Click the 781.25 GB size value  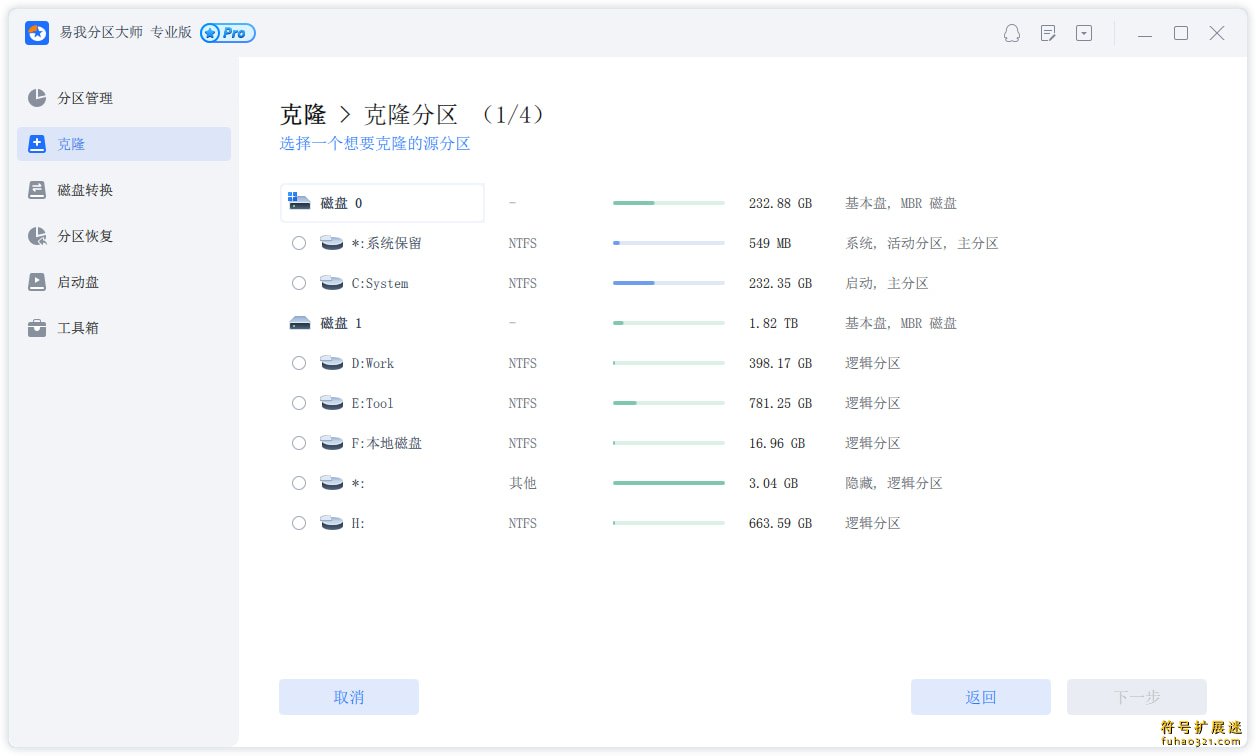click(780, 403)
